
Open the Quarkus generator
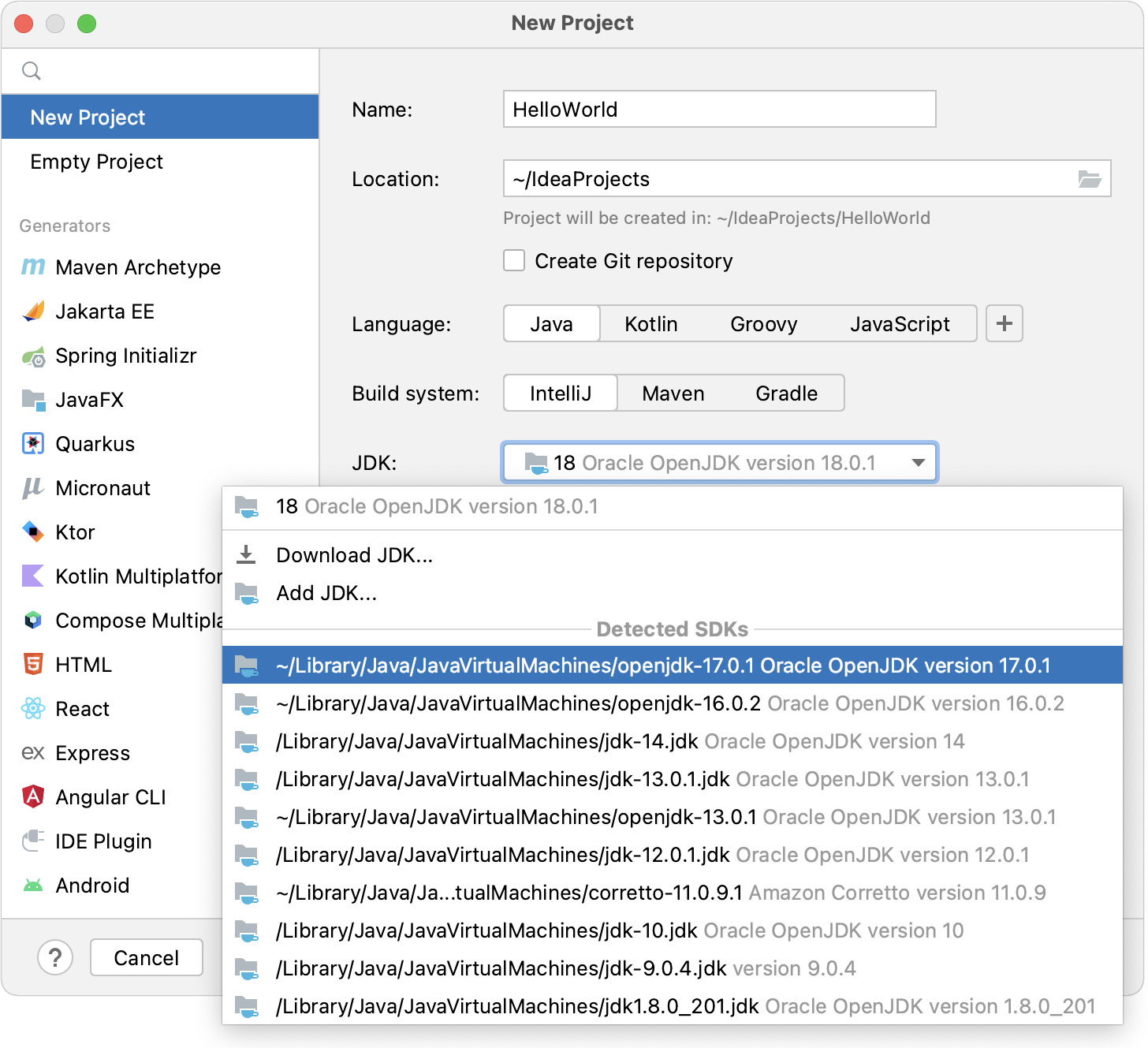point(95,443)
